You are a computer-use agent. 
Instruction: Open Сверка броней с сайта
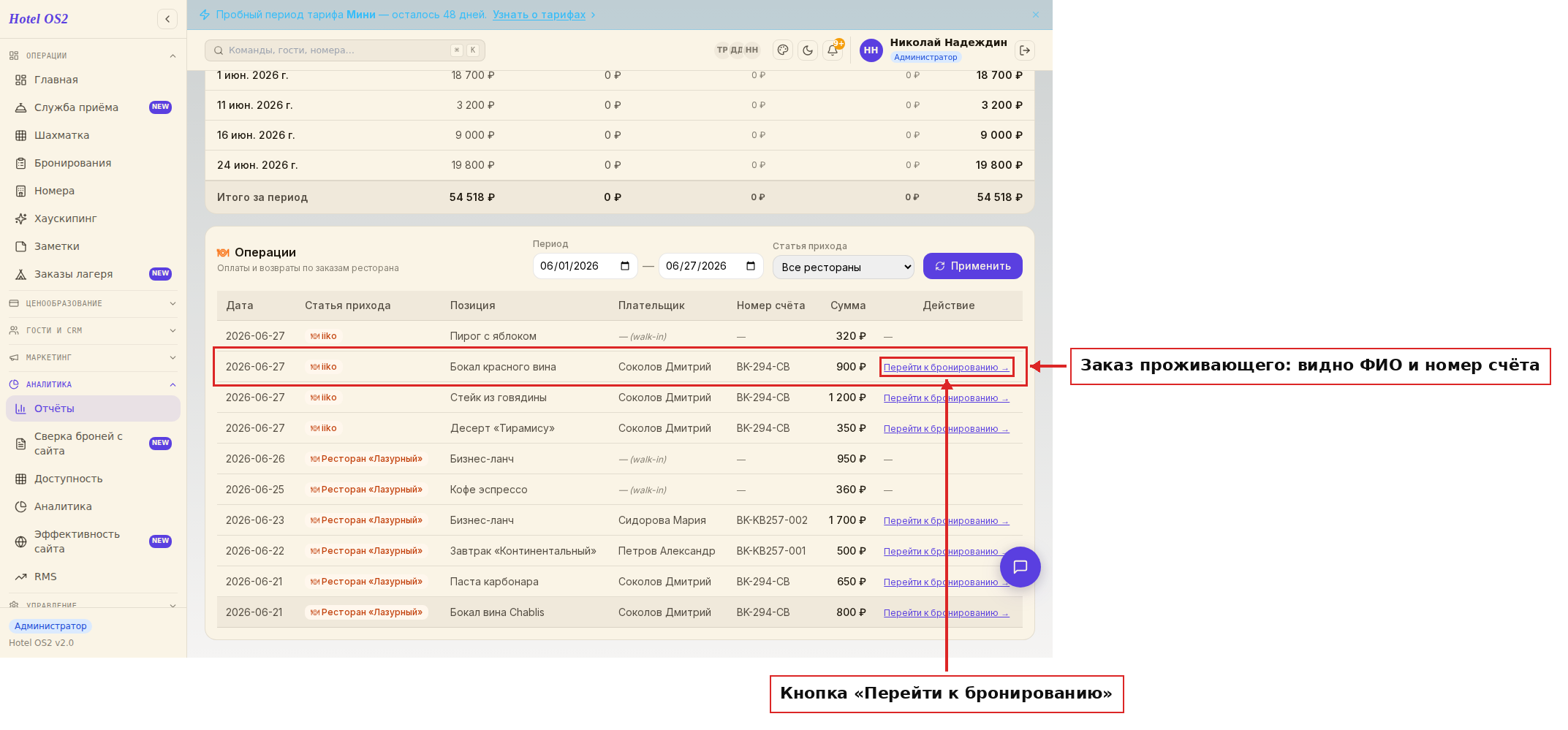tap(93, 444)
